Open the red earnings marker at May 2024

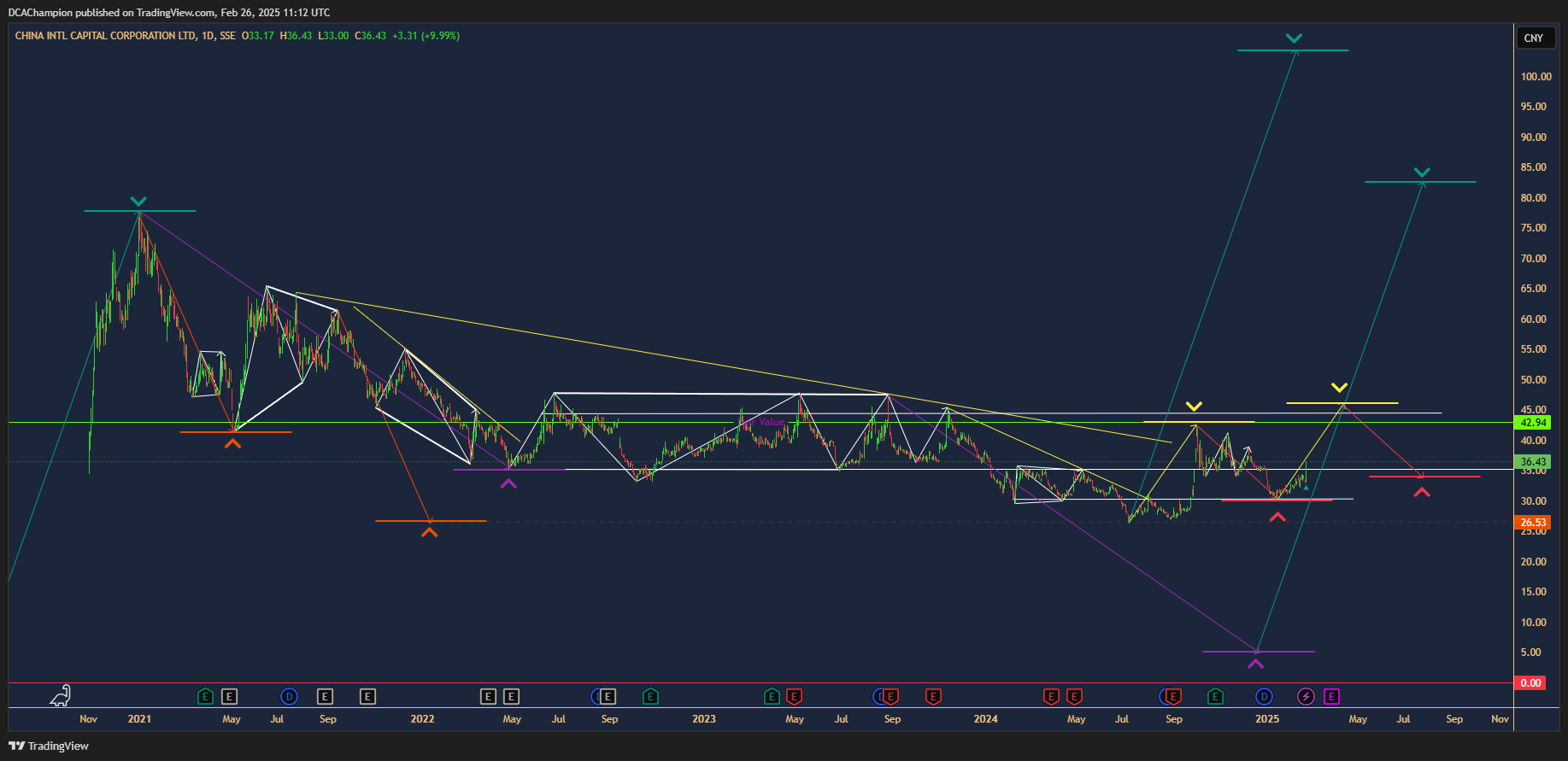(1074, 697)
